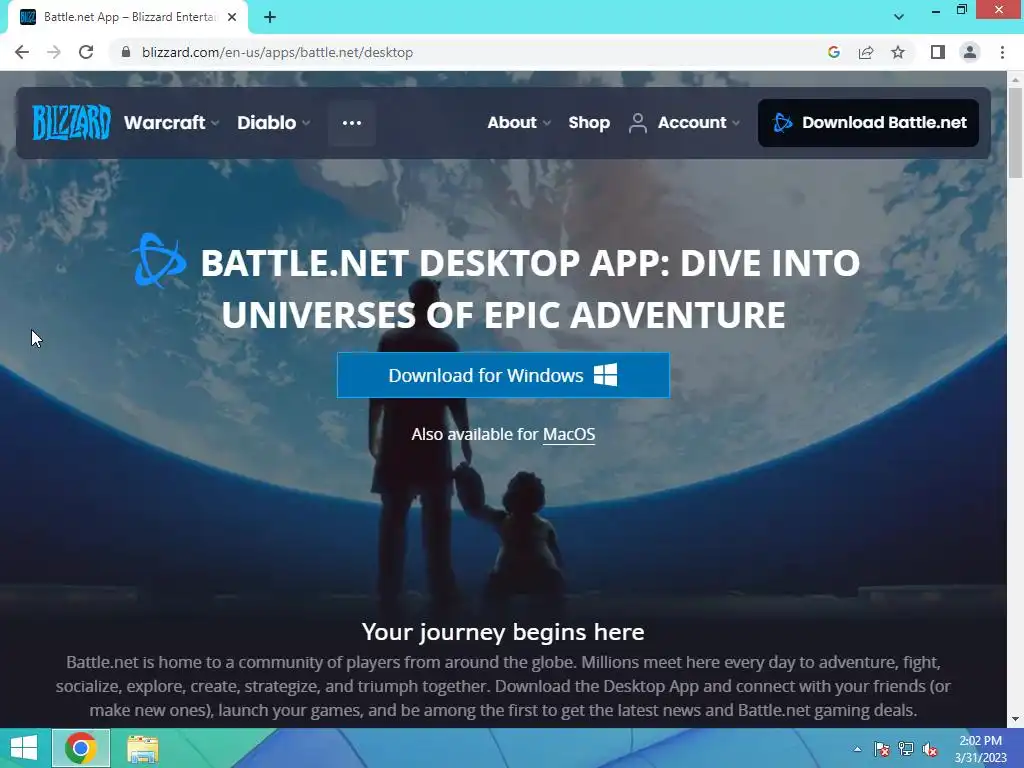Open the MacOS download link
Viewport: 1024px width, 768px height.
[569, 434]
